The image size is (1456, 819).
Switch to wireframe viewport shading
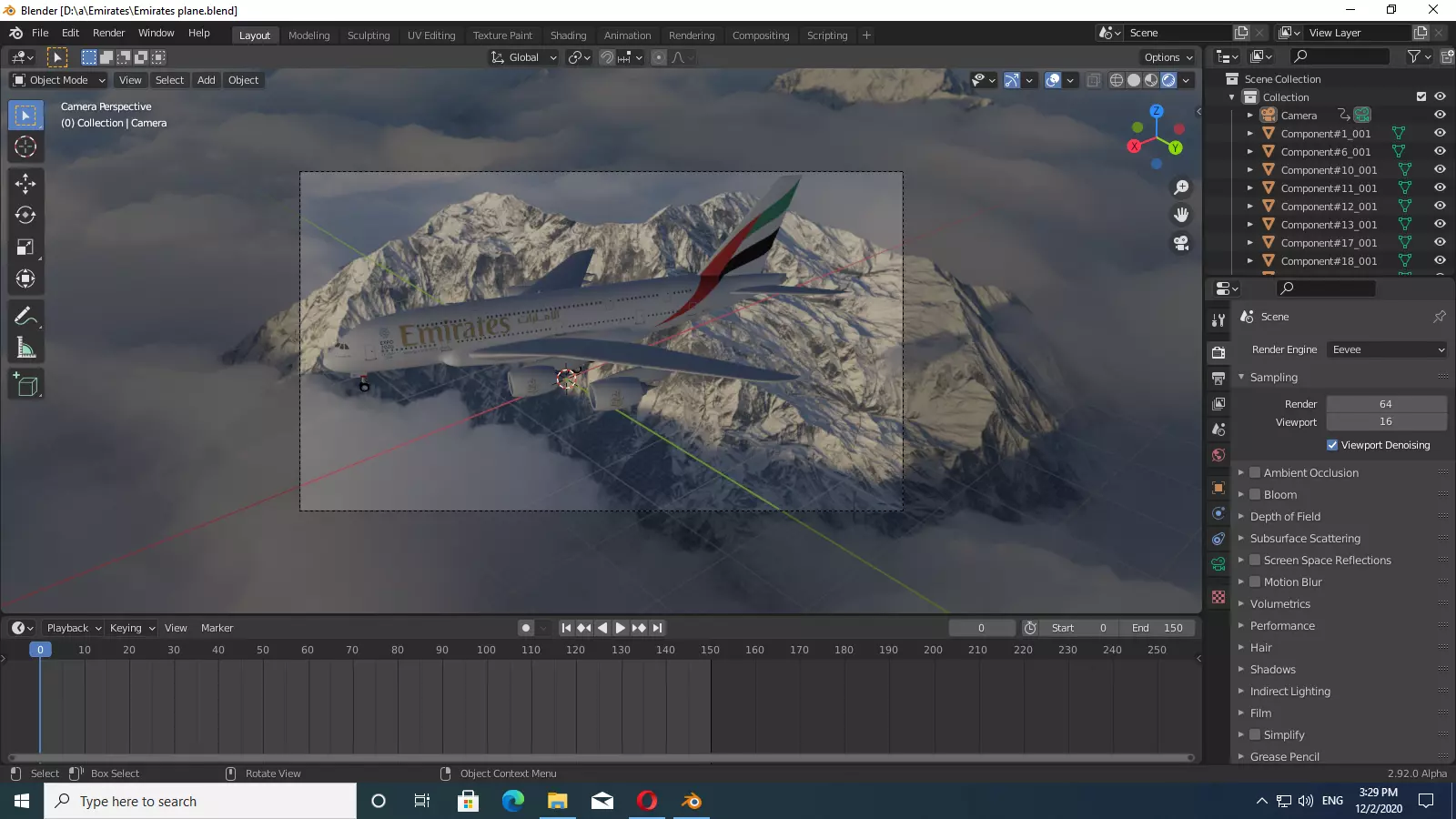point(1117,80)
